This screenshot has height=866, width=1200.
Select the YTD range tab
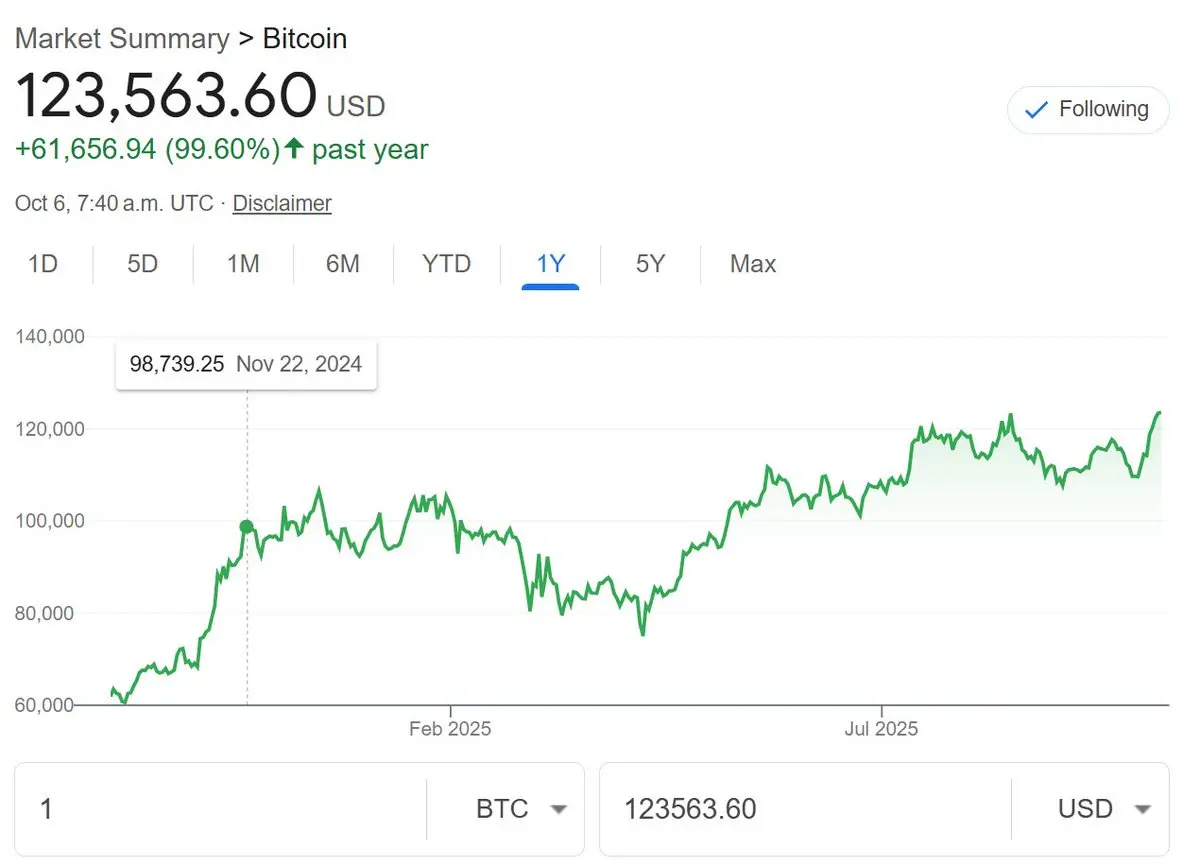pyautogui.click(x=446, y=264)
